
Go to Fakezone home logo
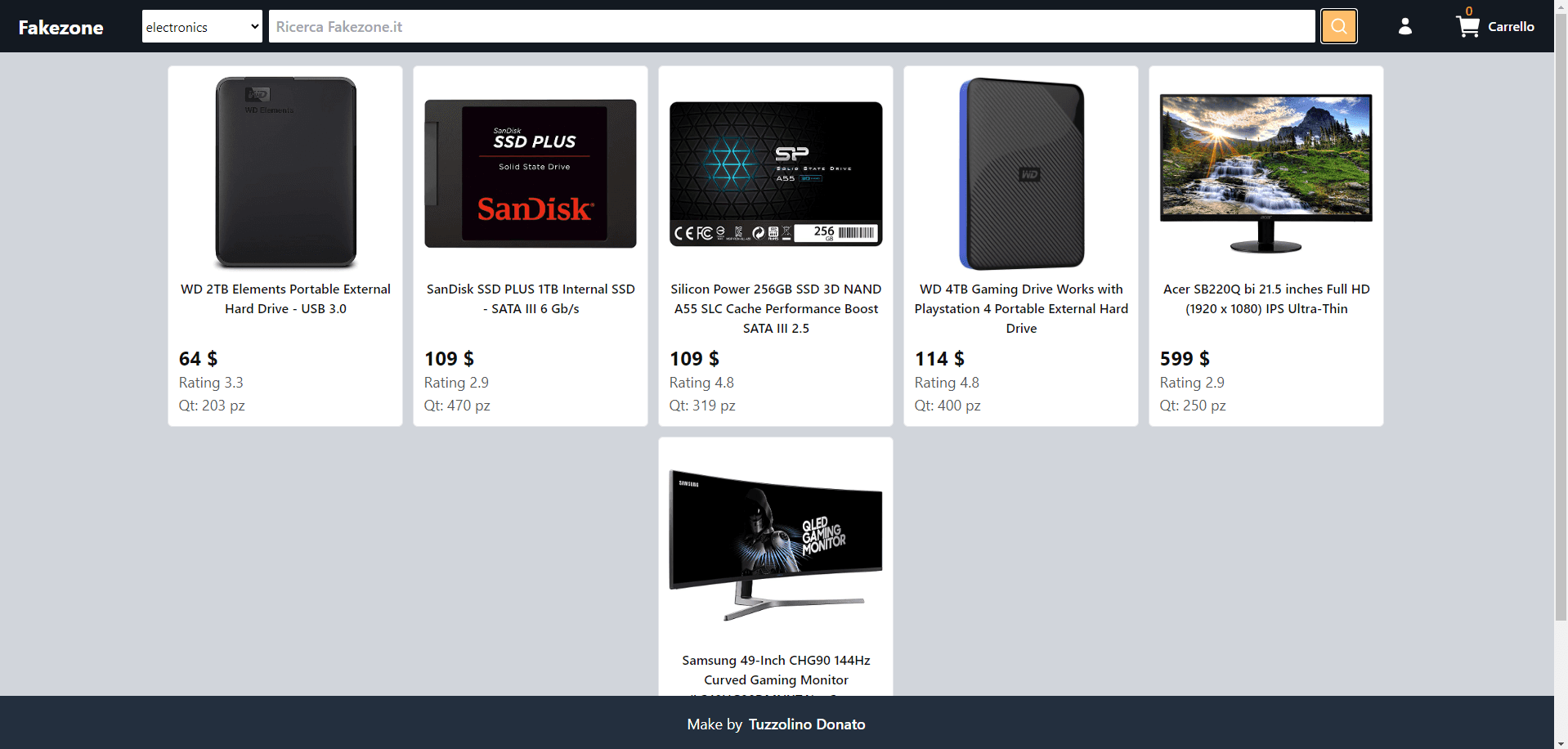pyautogui.click(x=61, y=28)
